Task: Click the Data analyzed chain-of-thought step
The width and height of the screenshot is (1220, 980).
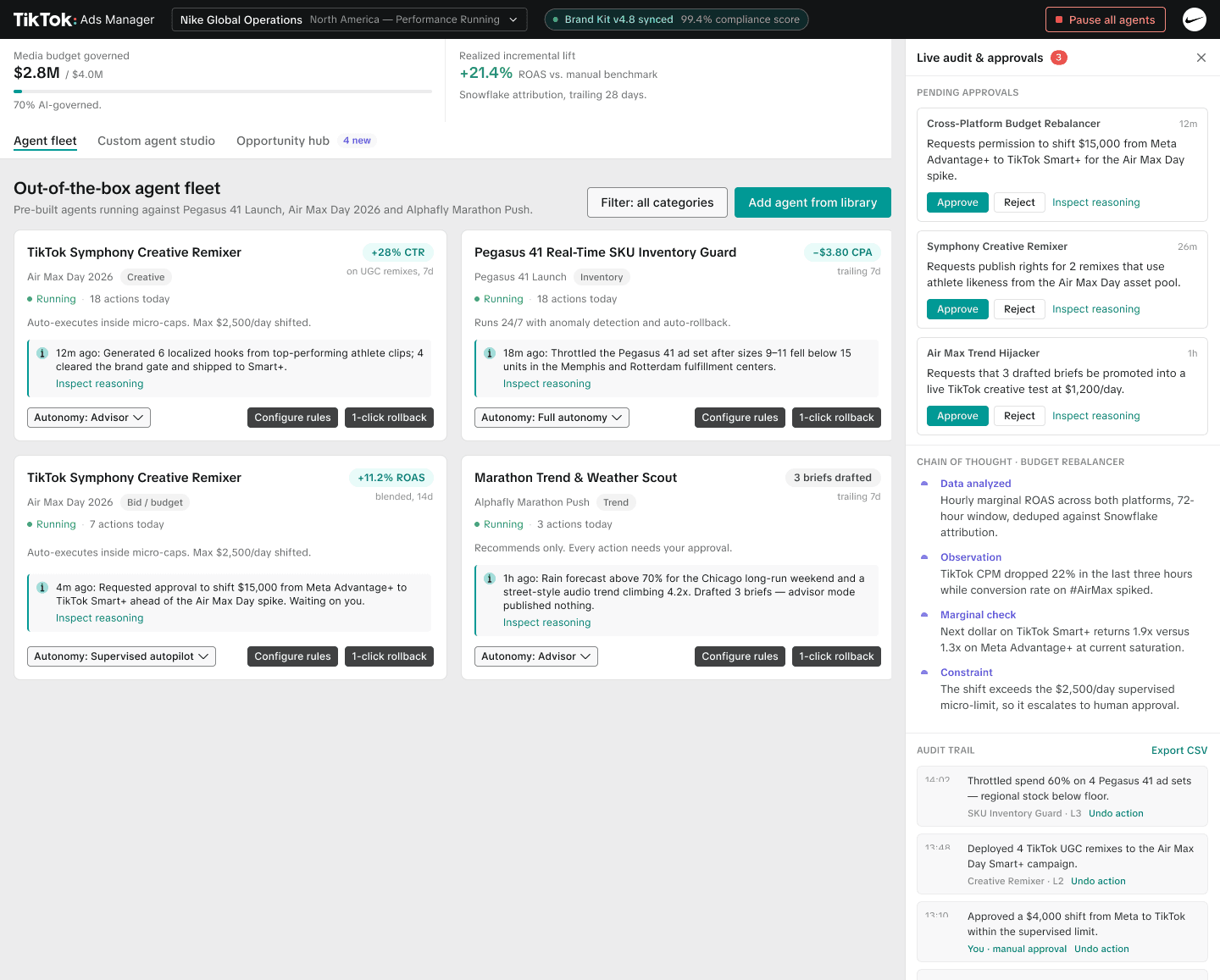Action: click(x=975, y=484)
